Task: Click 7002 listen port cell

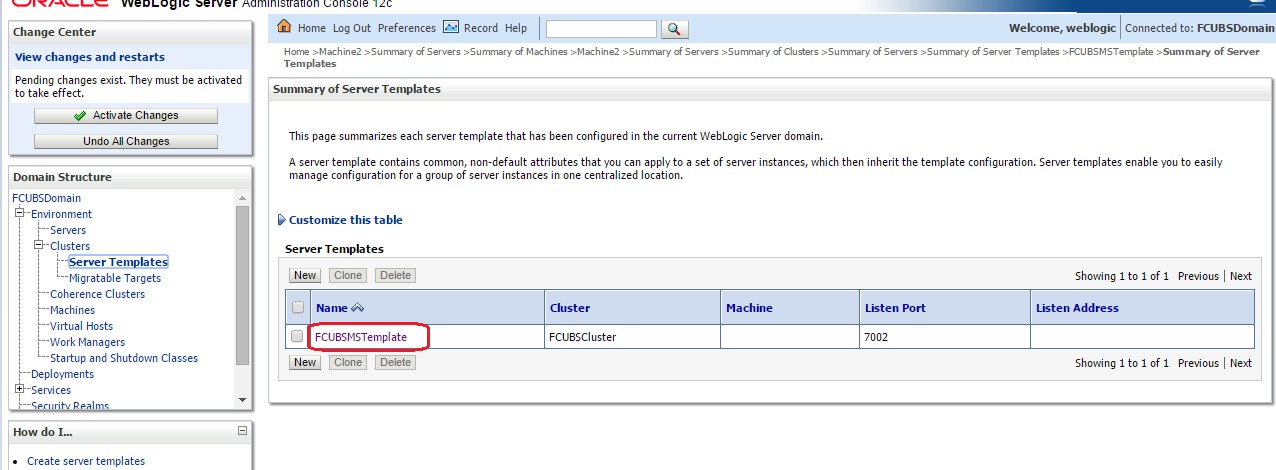Action: 876,337
